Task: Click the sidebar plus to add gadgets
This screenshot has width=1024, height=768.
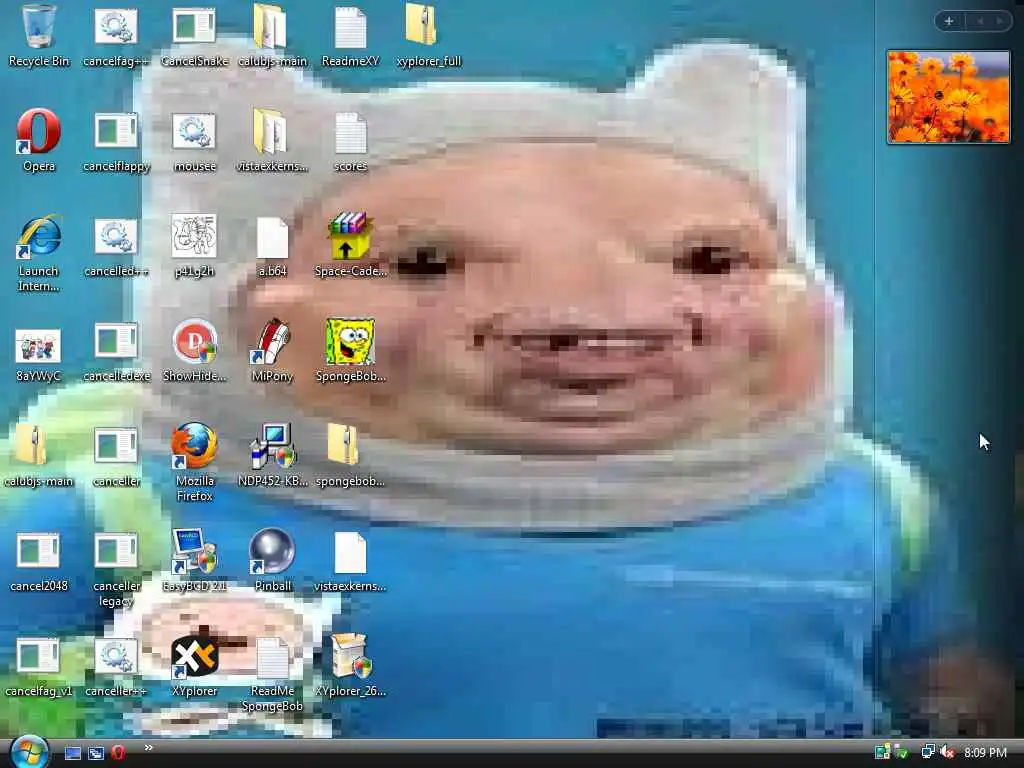Action: pos(949,21)
